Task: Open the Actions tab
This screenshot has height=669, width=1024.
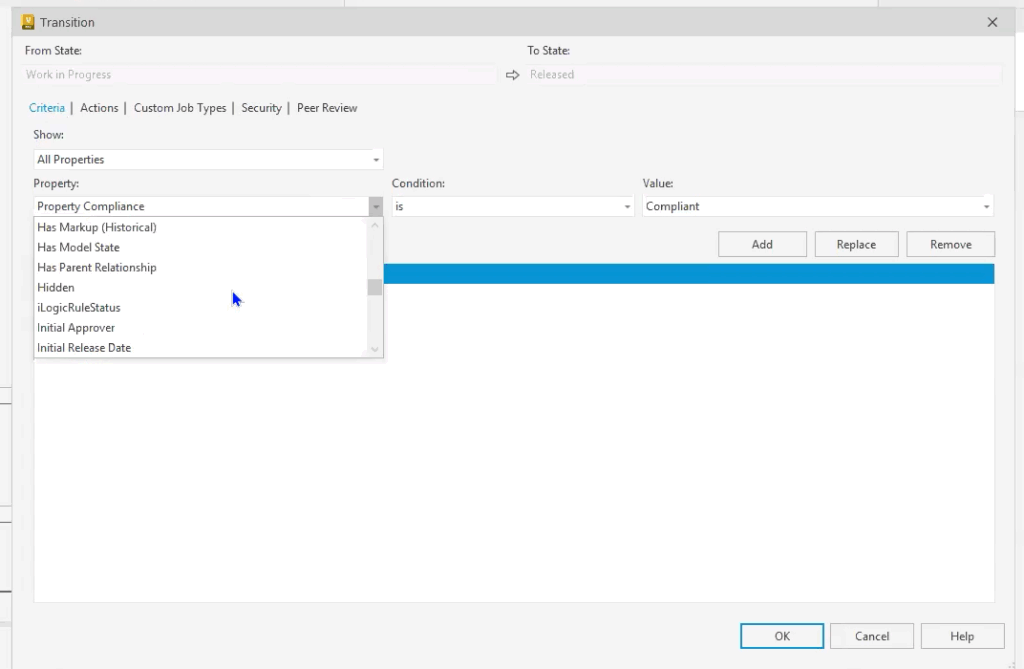Action: [99, 108]
